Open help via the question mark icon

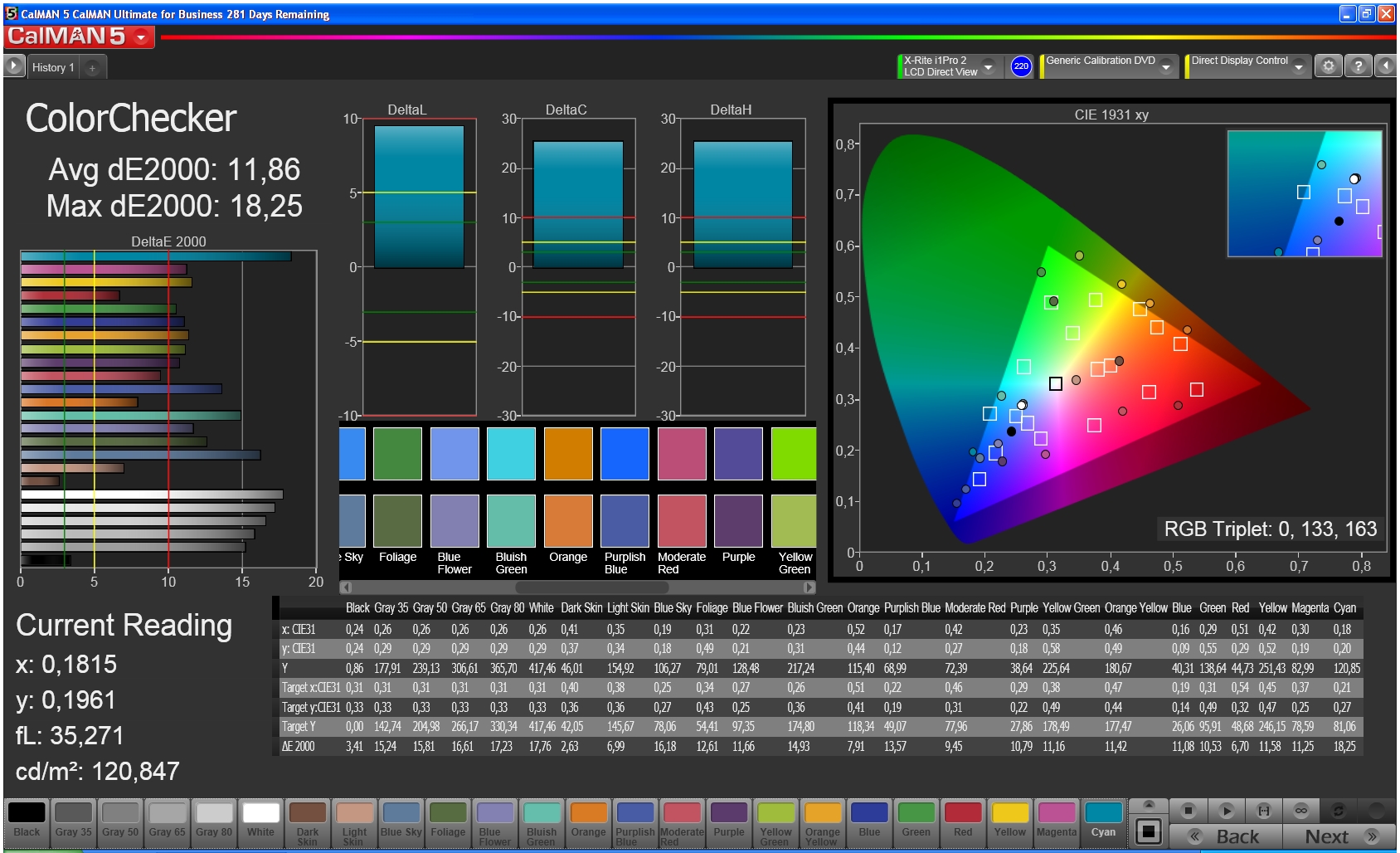tap(1358, 66)
